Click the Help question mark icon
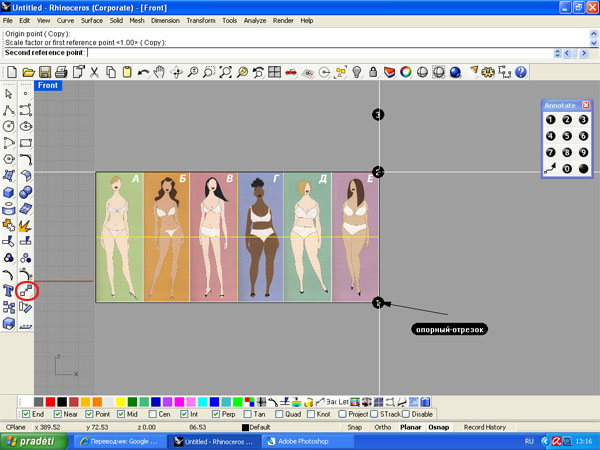The height and width of the screenshot is (450, 600). pos(519,72)
